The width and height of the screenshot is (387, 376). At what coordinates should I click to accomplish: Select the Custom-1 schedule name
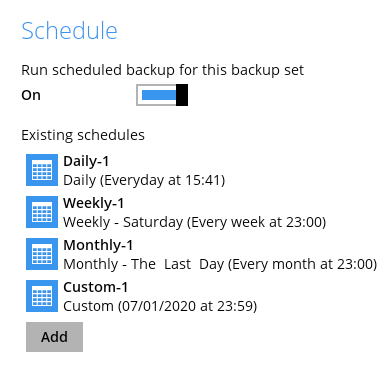pyautogui.click(x=96, y=287)
